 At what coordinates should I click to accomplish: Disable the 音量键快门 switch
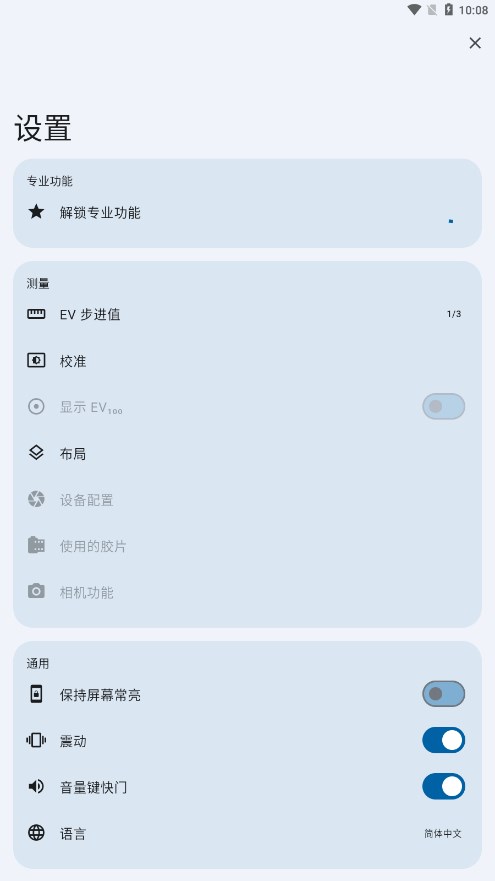(443, 786)
